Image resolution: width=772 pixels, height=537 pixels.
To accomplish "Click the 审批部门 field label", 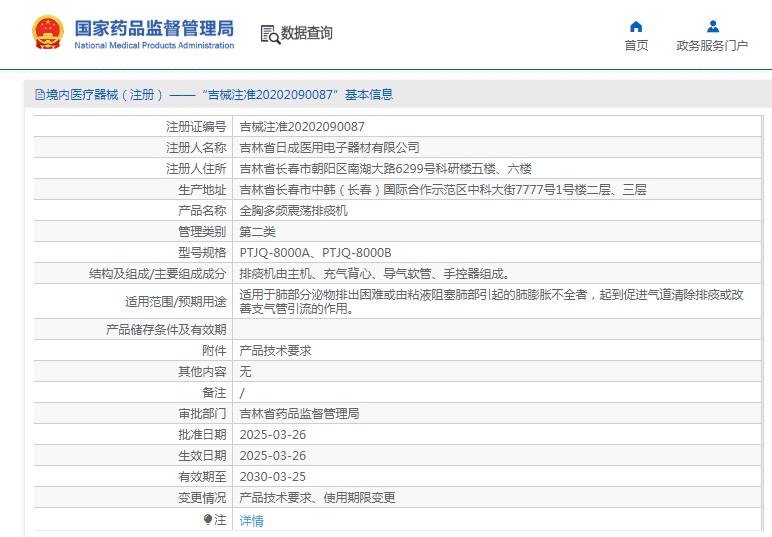I will [x=202, y=414].
